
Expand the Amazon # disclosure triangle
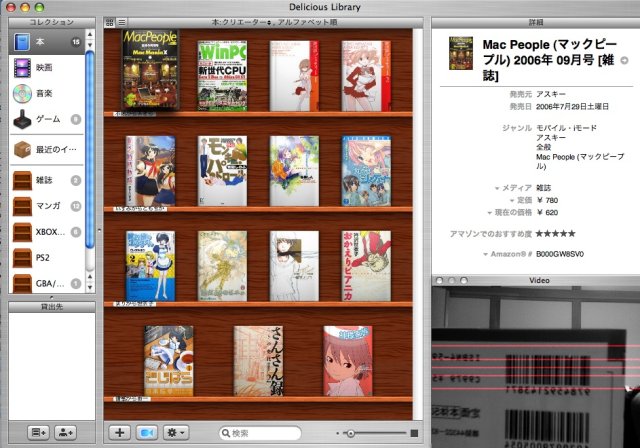pyautogui.click(x=485, y=255)
